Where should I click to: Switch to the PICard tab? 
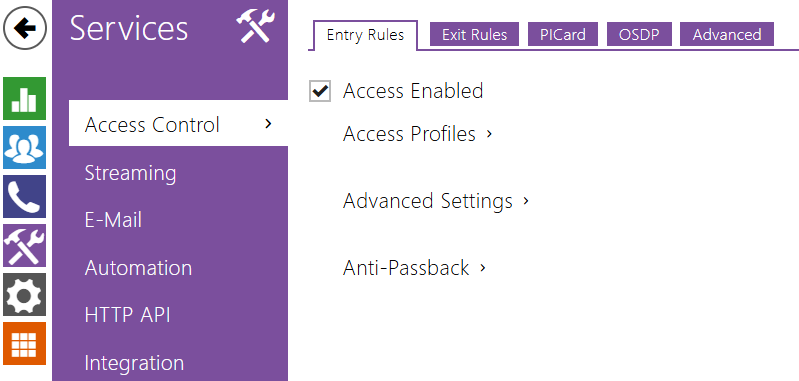point(563,35)
